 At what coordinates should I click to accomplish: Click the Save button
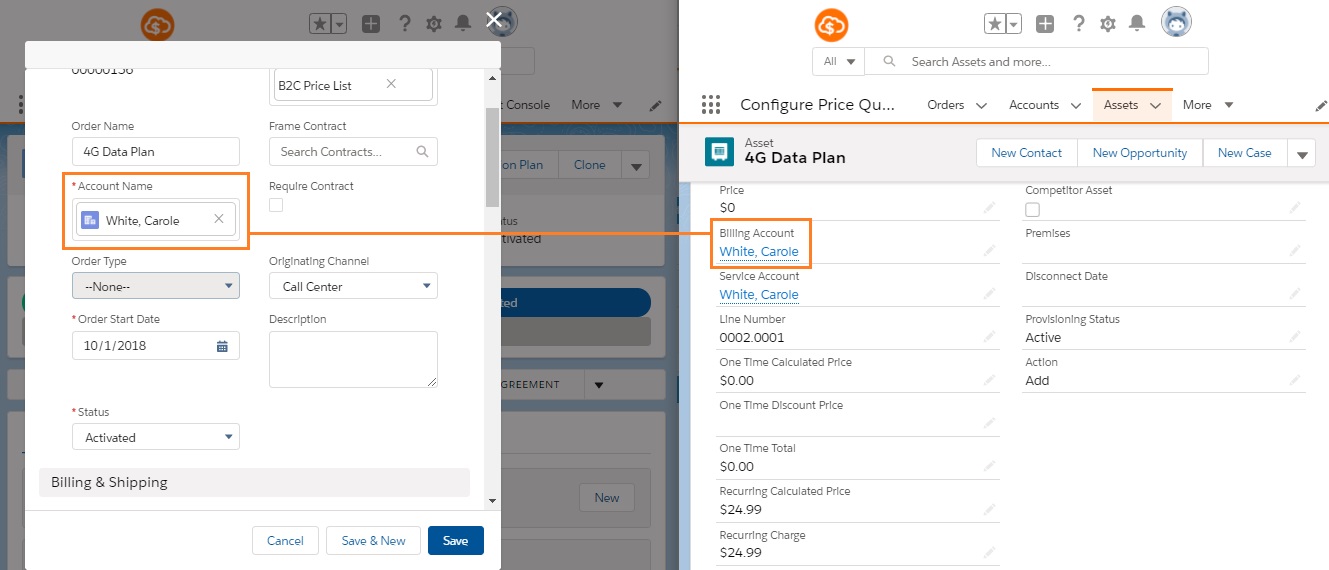455,540
